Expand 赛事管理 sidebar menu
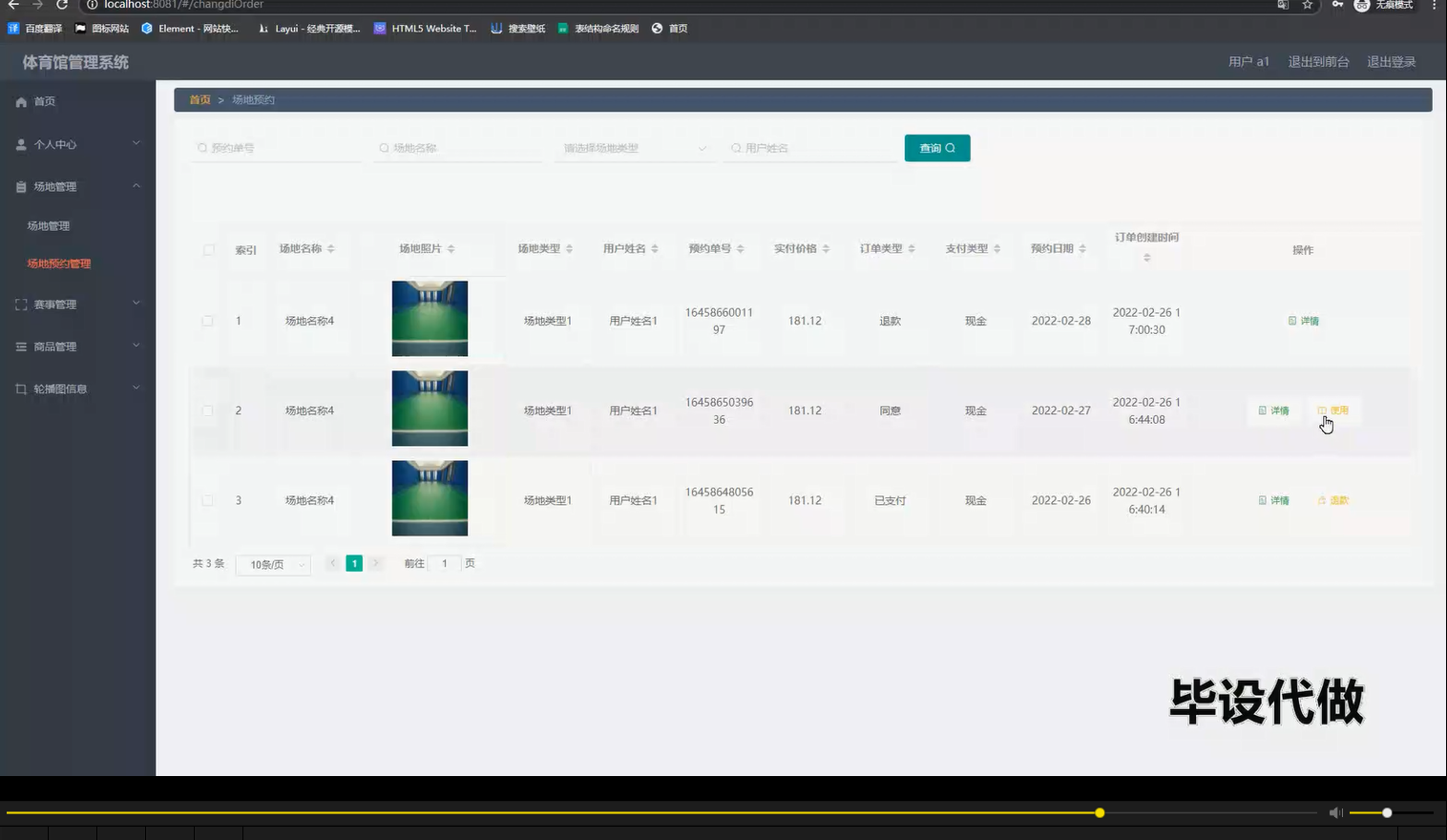This screenshot has height=840, width=1447. 77,304
